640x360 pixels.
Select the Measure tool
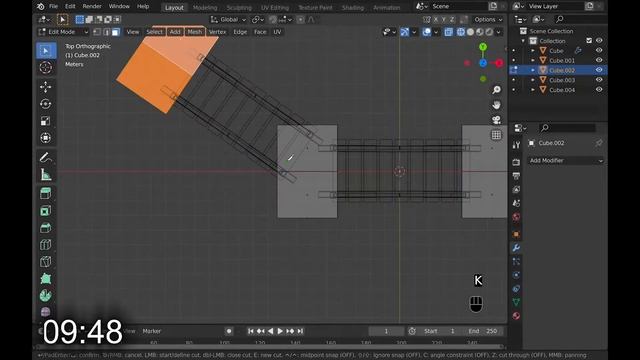[x=46, y=175]
